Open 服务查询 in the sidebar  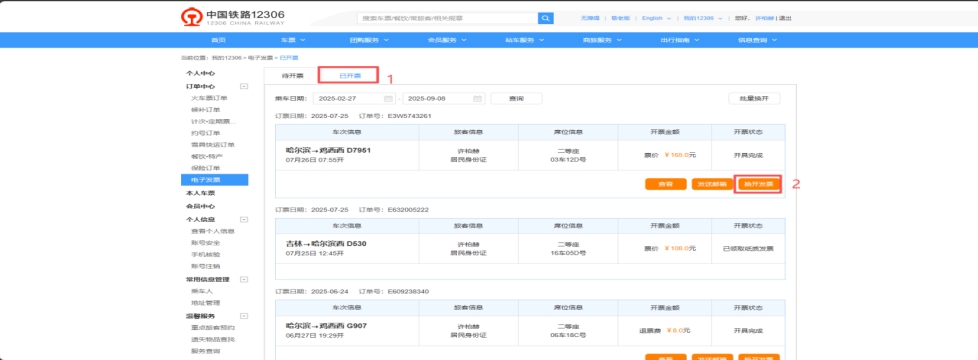206,351
